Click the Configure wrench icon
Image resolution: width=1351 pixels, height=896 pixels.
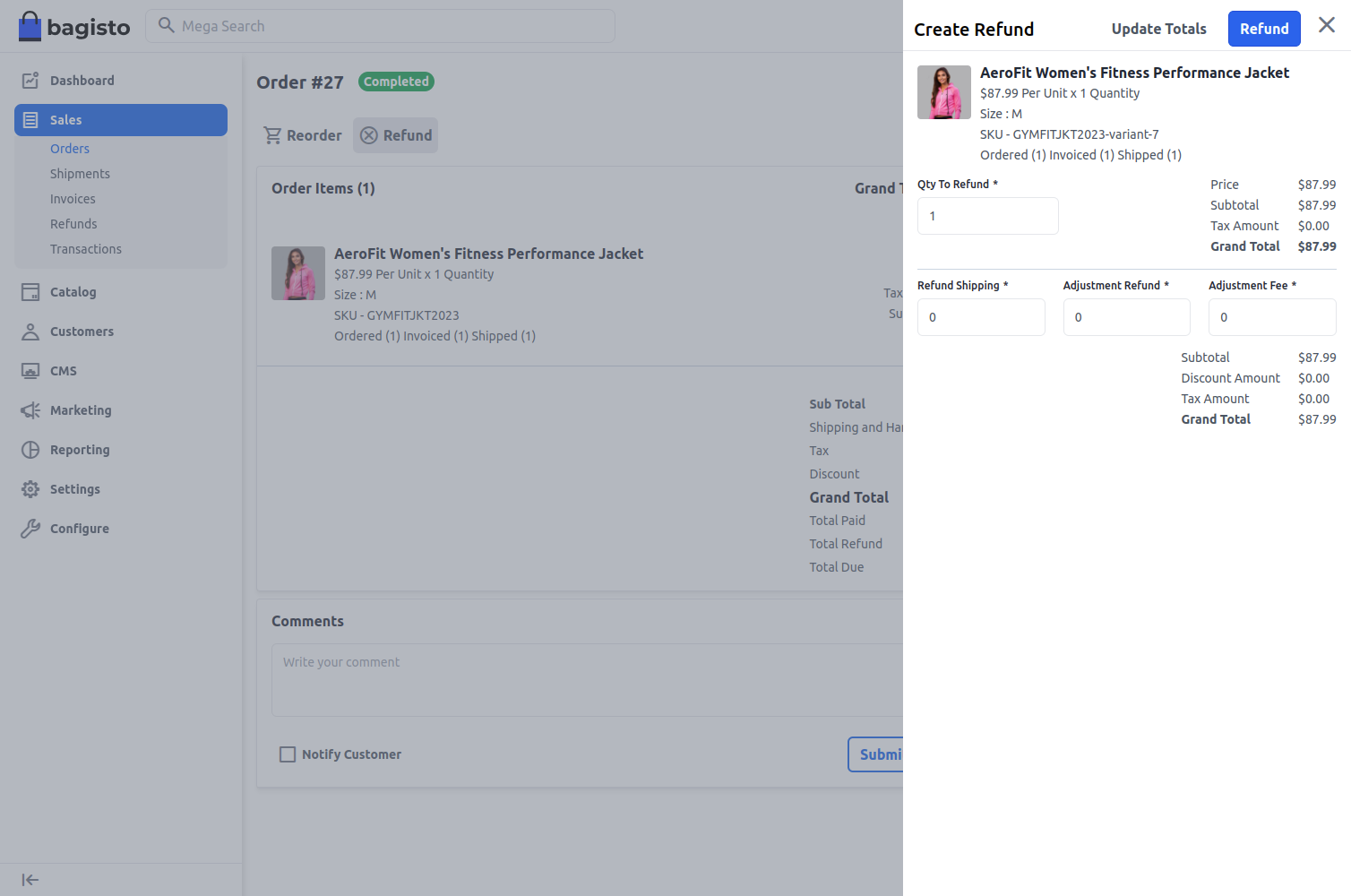(30, 529)
